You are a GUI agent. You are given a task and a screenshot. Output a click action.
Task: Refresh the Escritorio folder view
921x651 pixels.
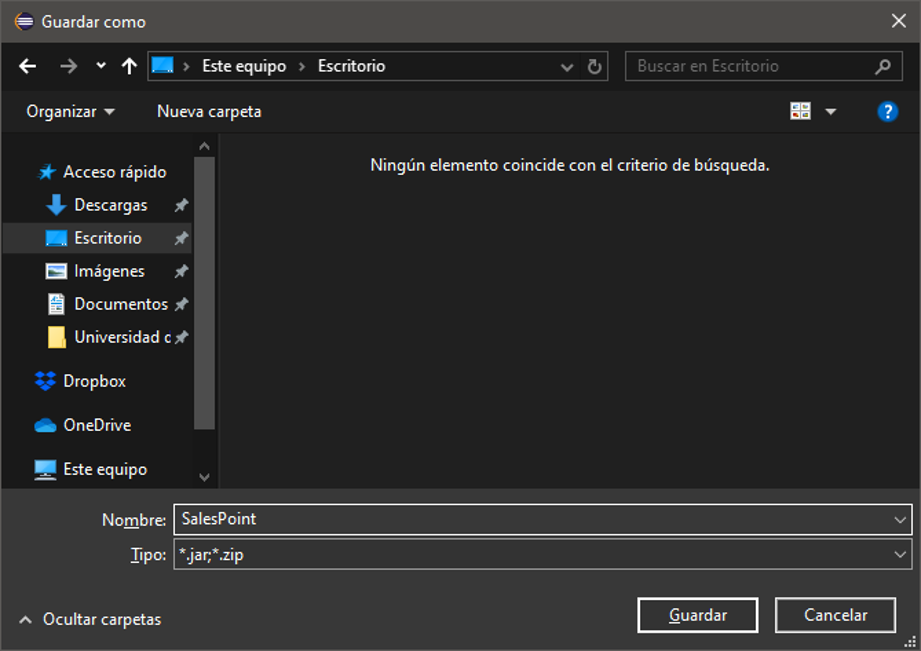[594, 66]
